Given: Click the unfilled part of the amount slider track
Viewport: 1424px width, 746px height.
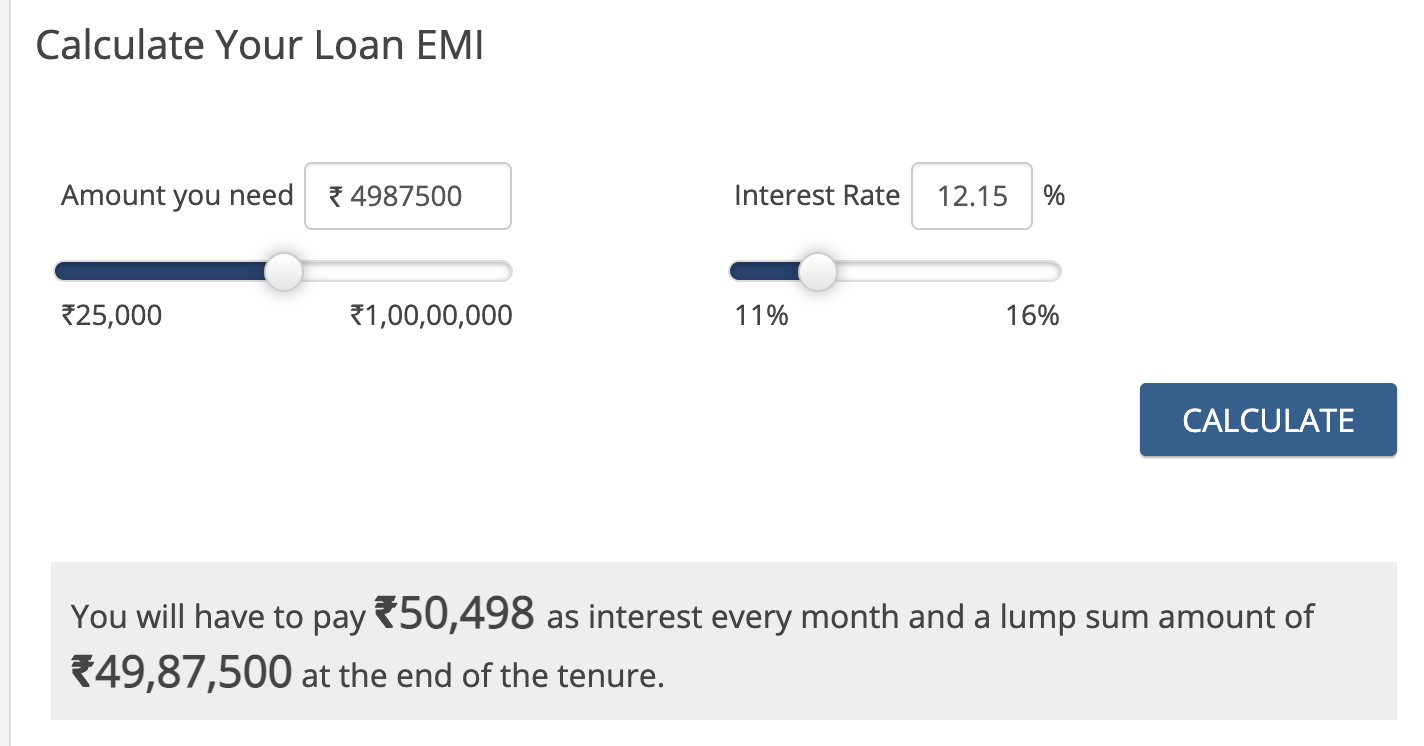Looking at the screenshot, I should 408,271.
